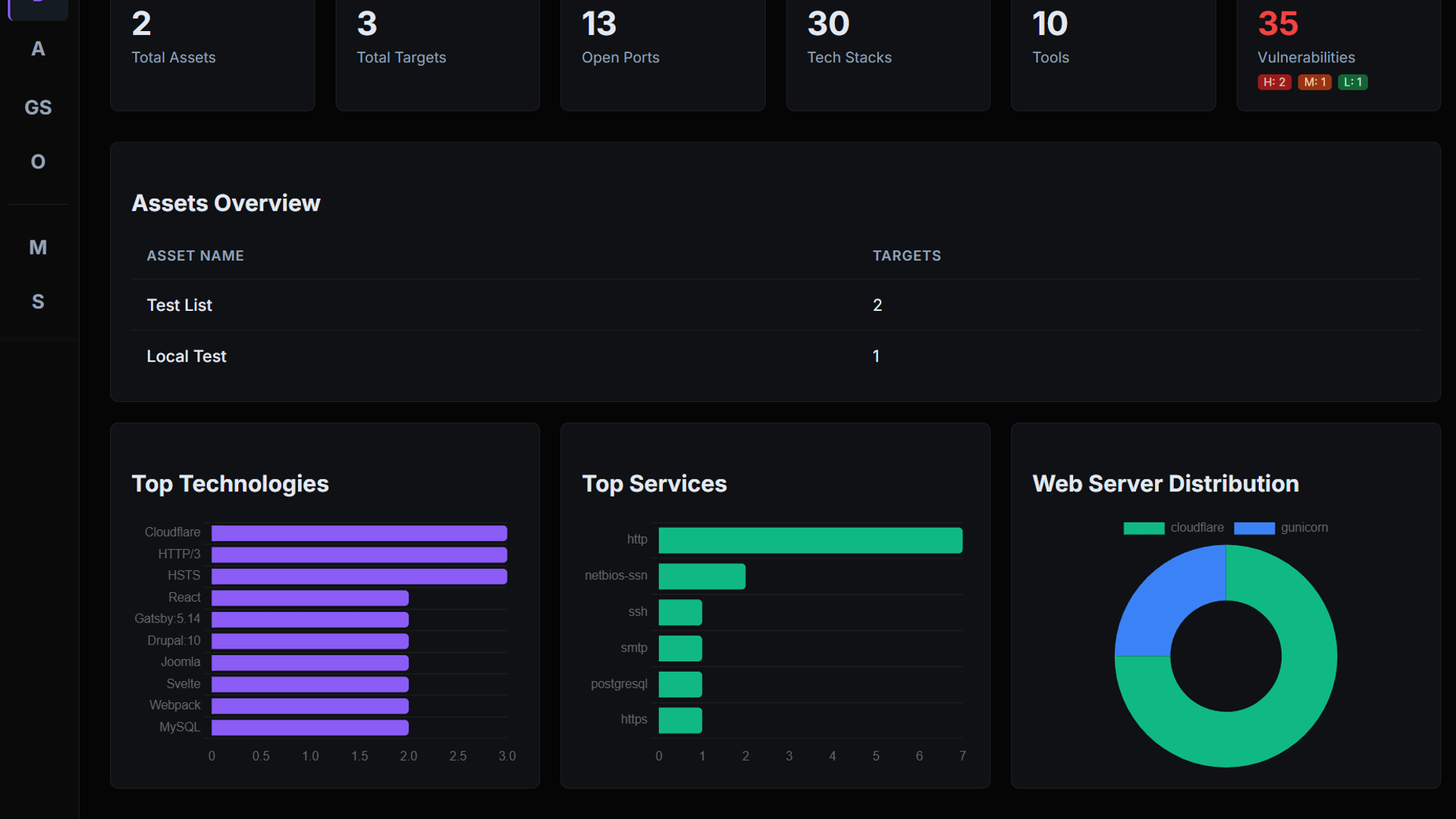Open the Local Test asset row

click(187, 356)
